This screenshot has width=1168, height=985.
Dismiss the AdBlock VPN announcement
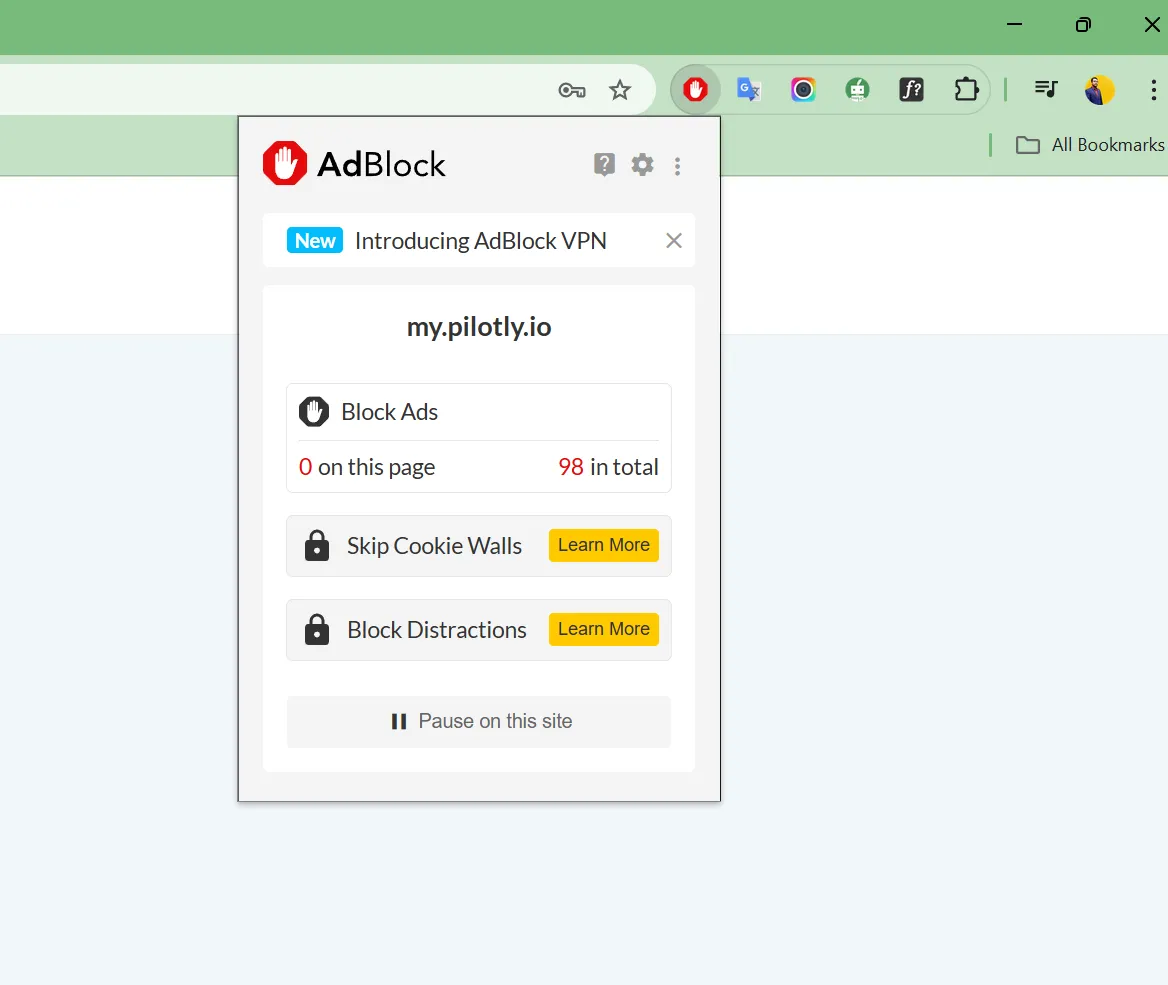coord(673,241)
